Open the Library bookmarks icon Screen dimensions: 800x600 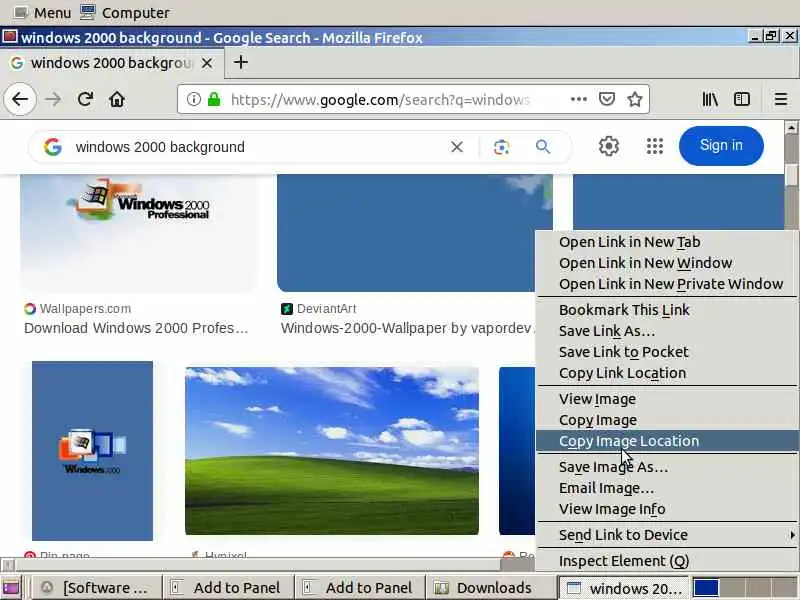coord(710,99)
